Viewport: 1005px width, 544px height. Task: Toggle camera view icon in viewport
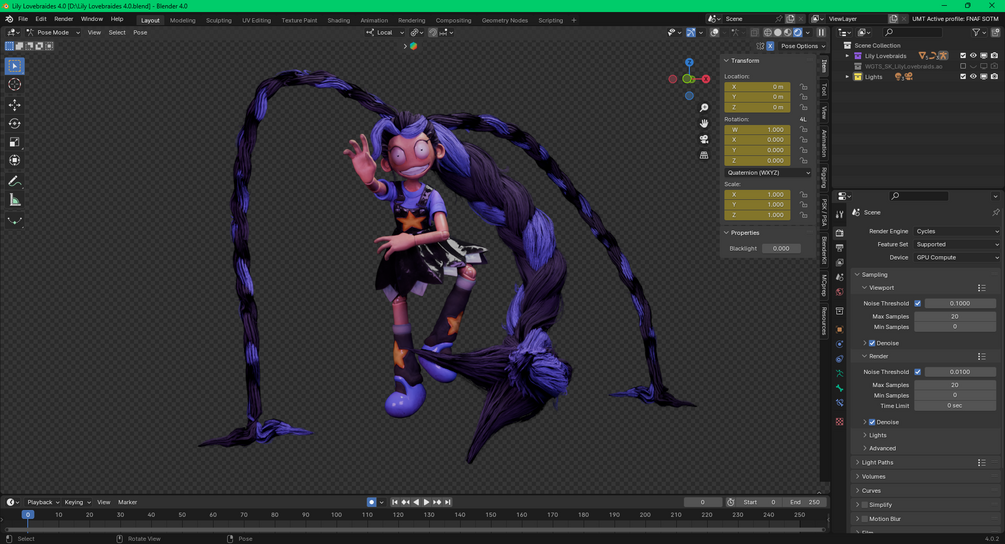pyautogui.click(x=704, y=139)
